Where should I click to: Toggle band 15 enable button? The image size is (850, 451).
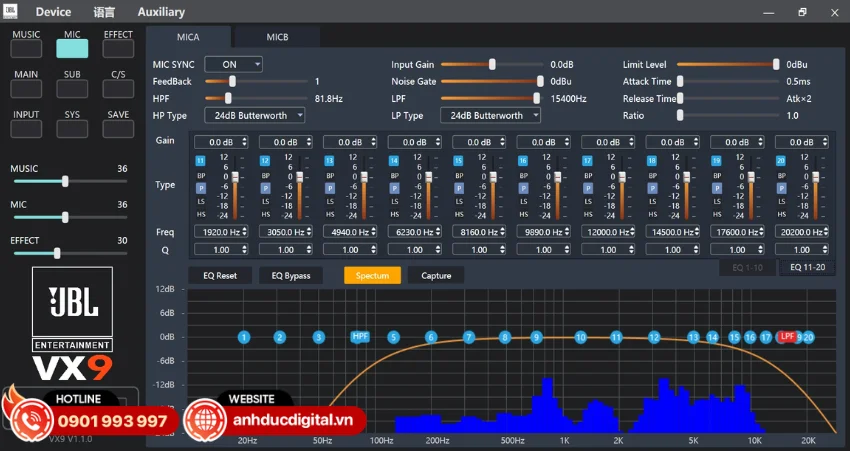459,161
